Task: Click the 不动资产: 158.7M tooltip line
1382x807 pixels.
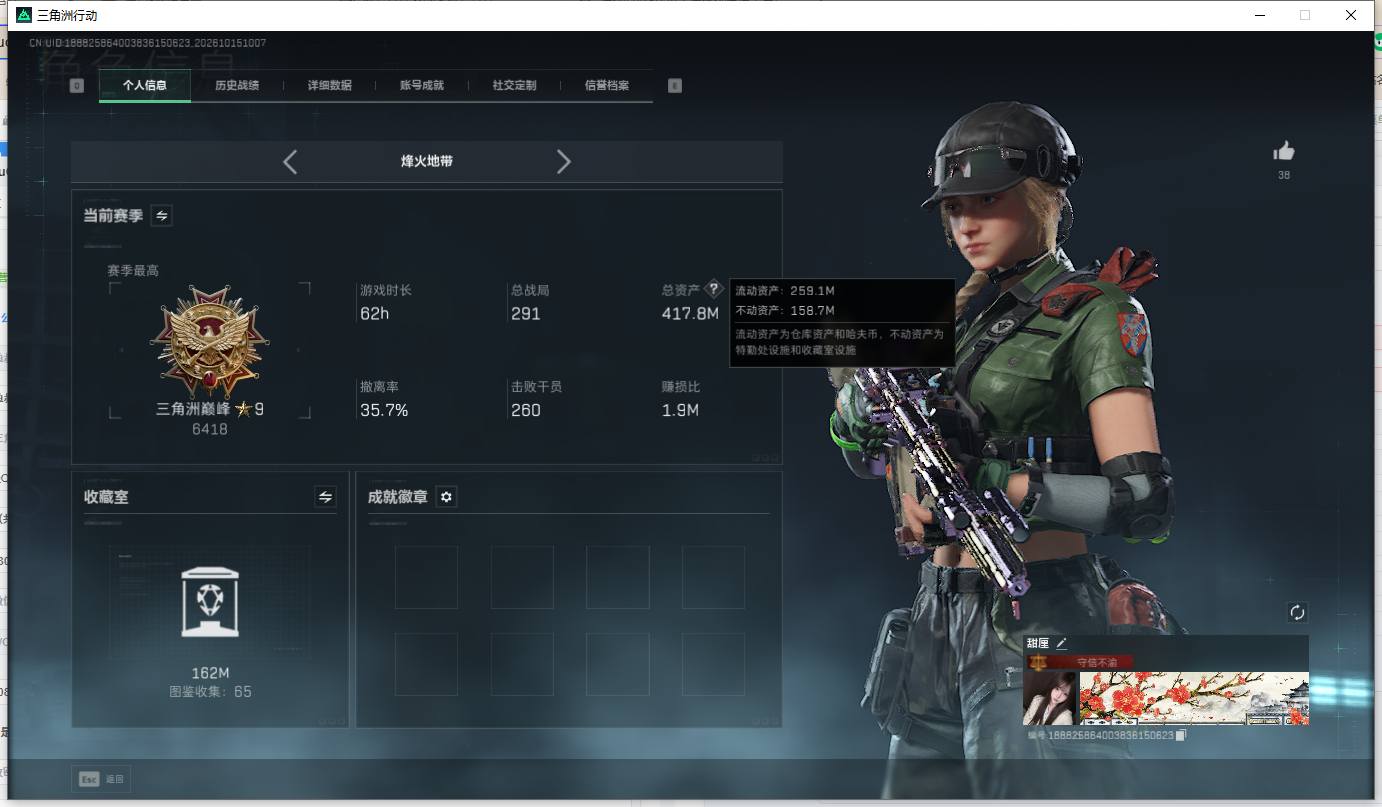Action: click(785, 311)
